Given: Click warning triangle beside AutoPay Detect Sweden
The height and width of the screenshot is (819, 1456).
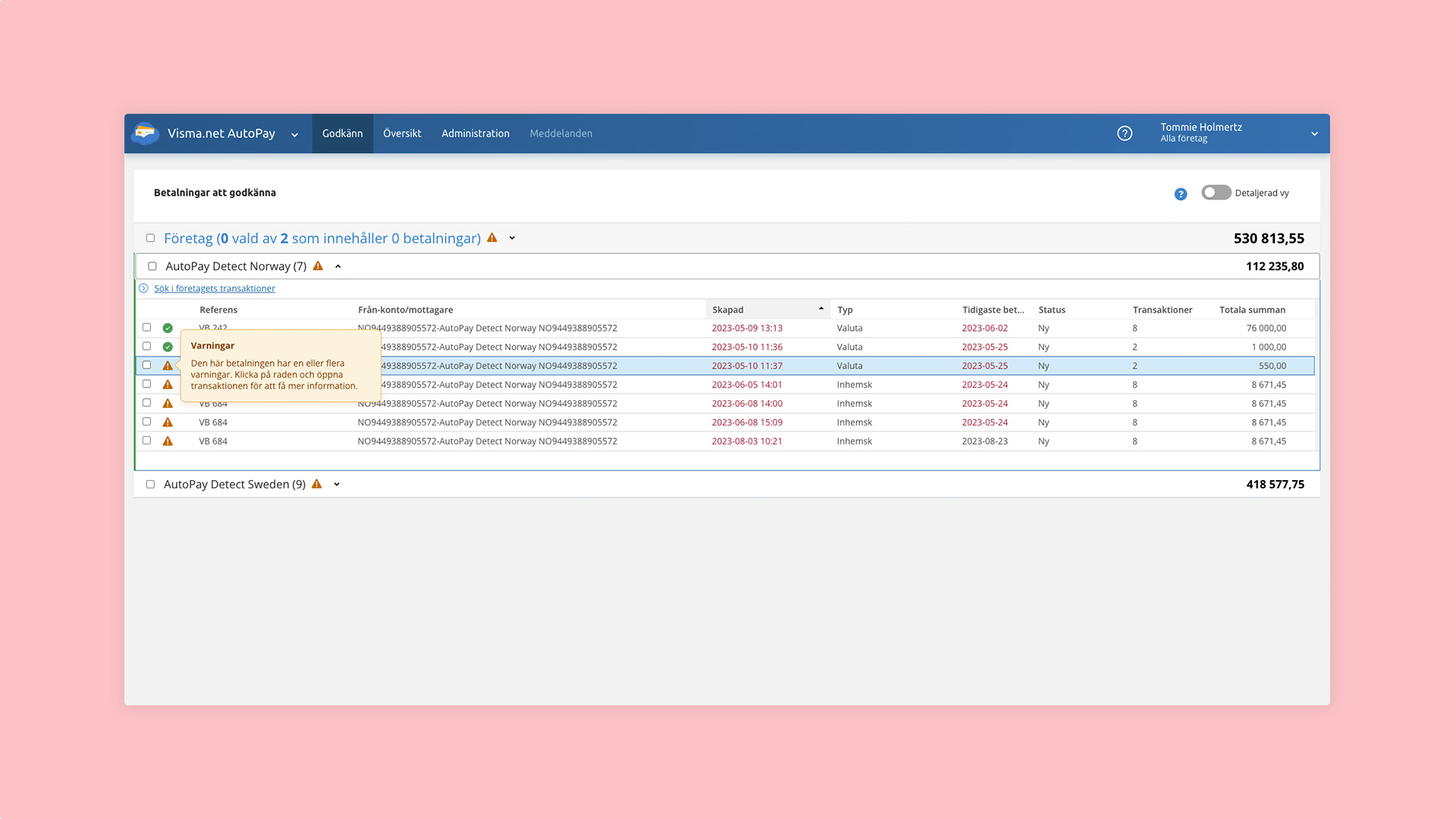Looking at the screenshot, I should click(317, 484).
